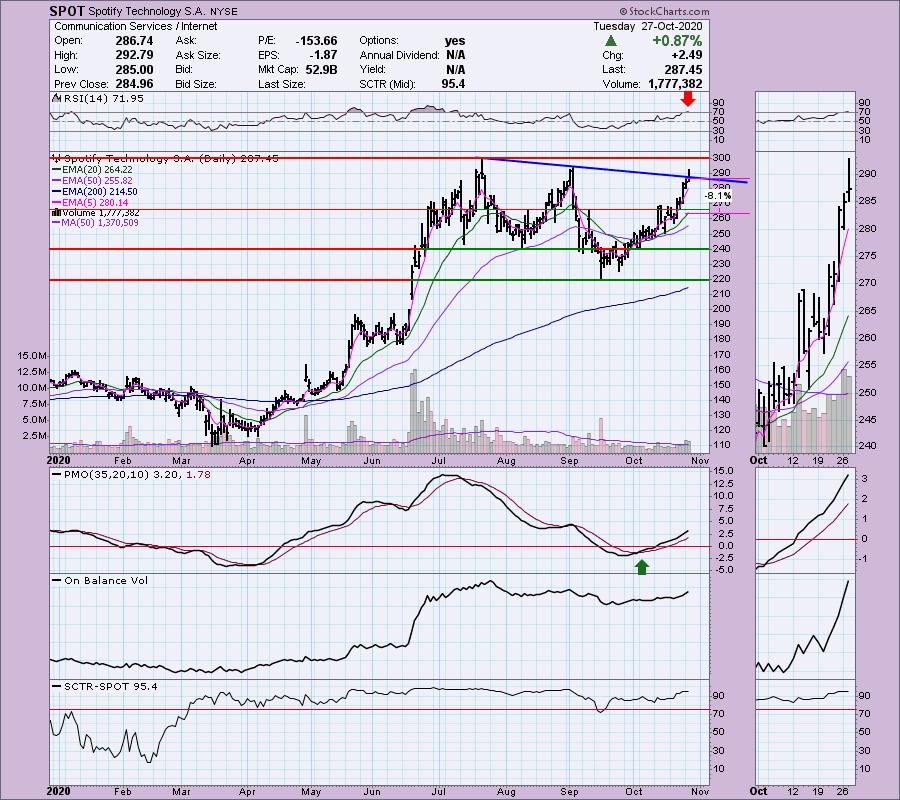The height and width of the screenshot is (800, 900).
Task: Click the EPS value -1.87
Action: click(x=324, y=55)
